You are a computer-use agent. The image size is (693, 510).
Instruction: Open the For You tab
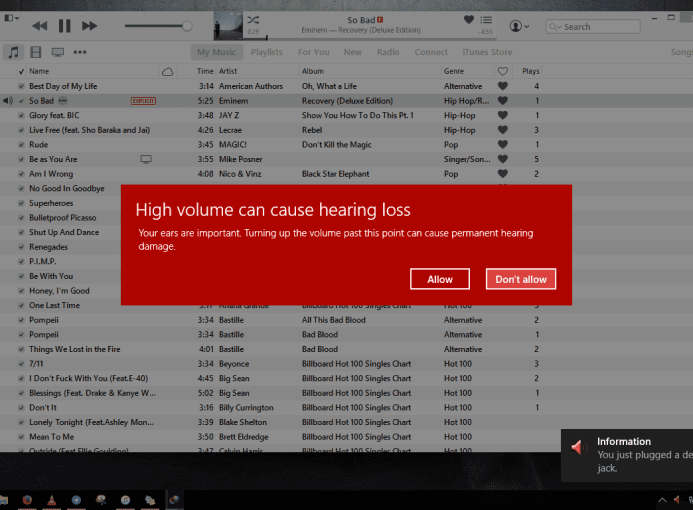pos(313,52)
